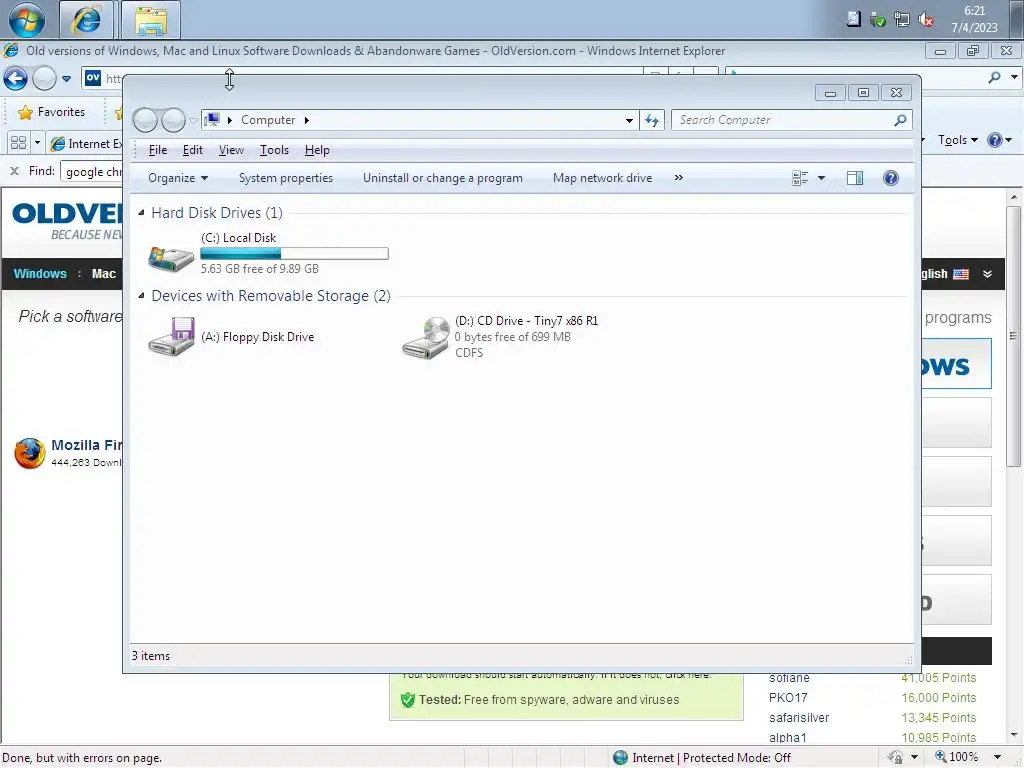Open the Help menu in Explorer

click(317, 150)
